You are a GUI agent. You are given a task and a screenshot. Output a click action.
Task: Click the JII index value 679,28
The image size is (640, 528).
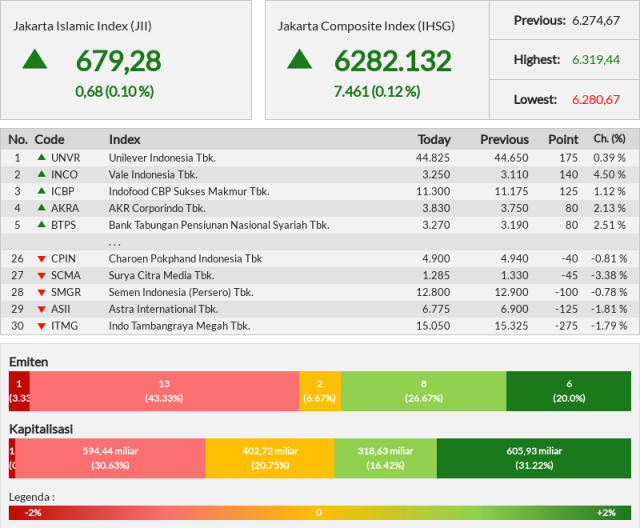pyautogui.click(x=119, y=61)
